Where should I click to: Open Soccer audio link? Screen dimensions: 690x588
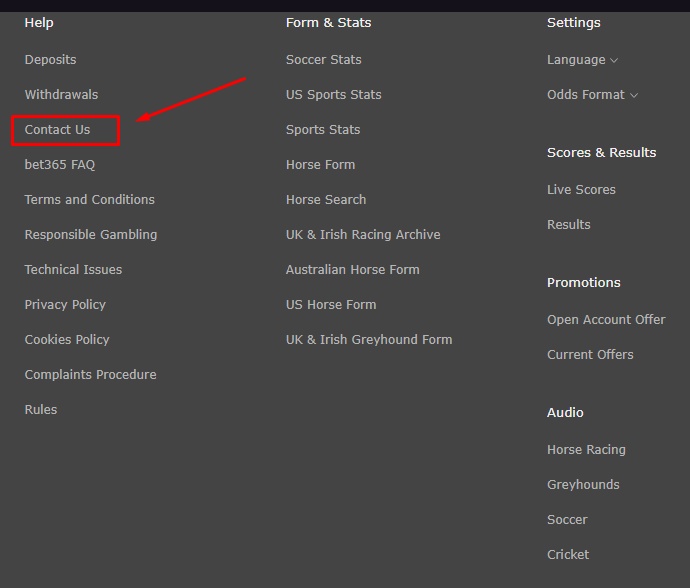[567, 519]
